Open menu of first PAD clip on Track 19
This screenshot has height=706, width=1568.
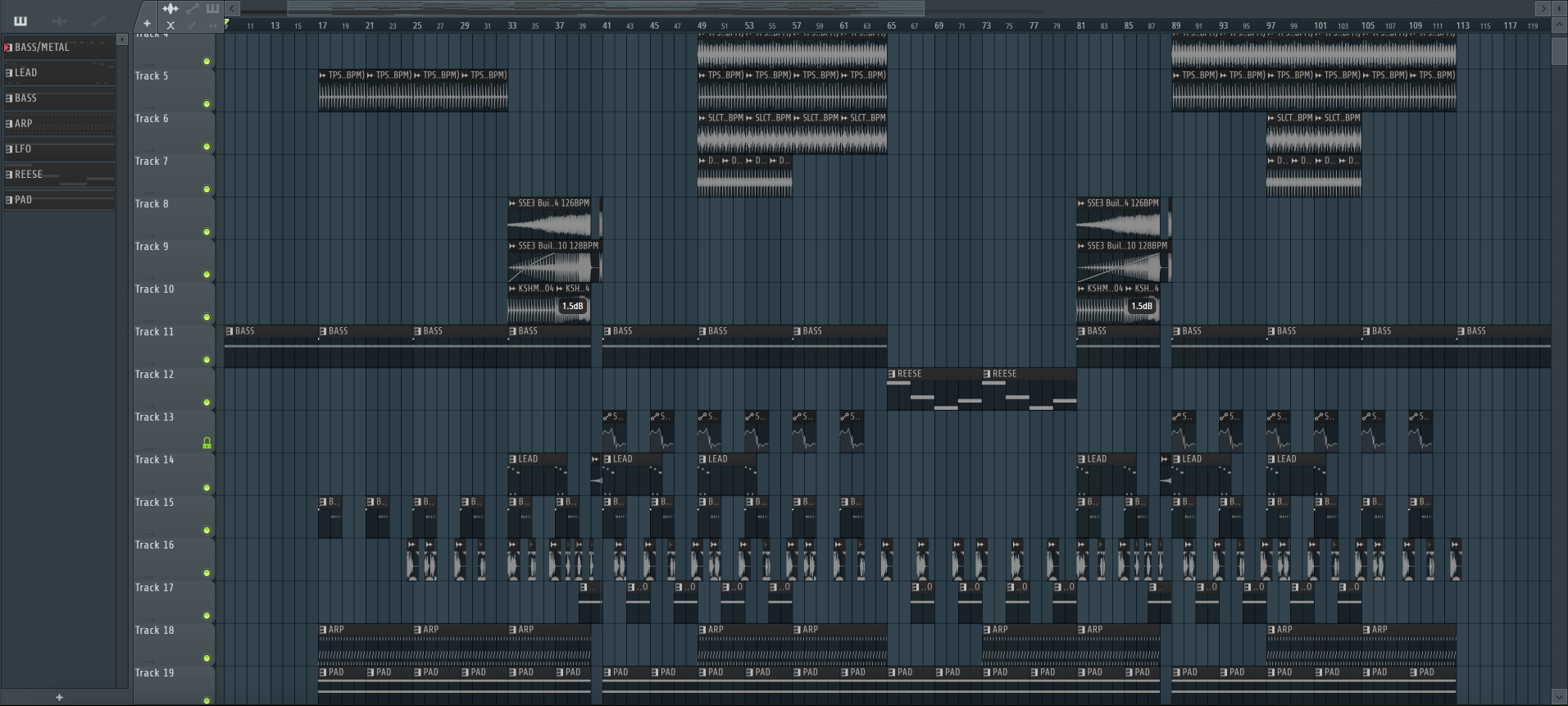323,672
